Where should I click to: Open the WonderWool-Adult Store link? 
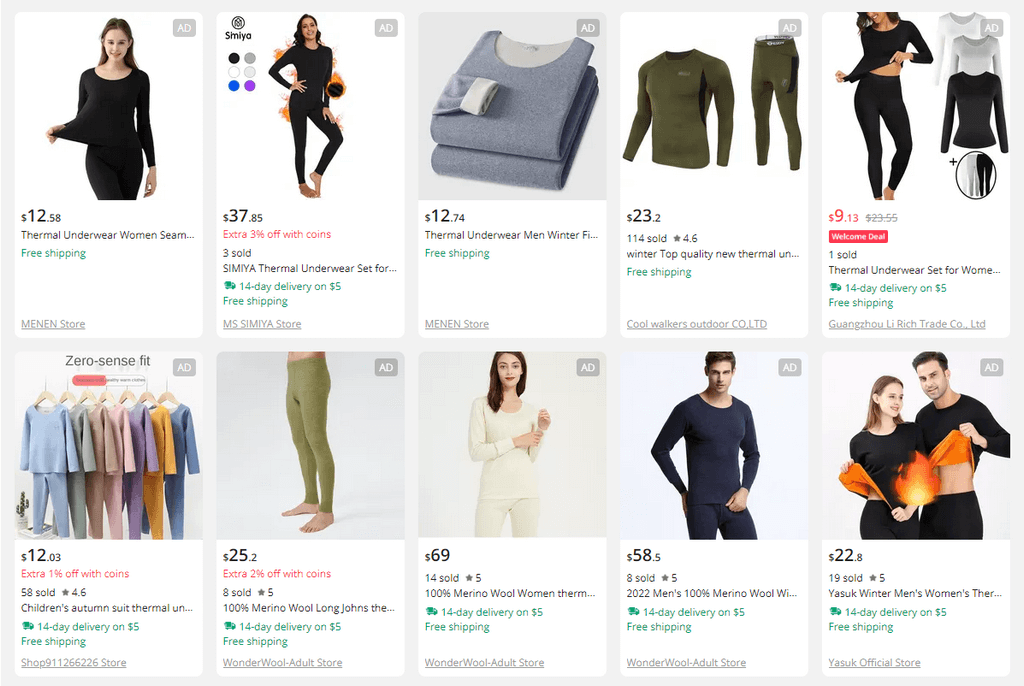coord(282,662)
